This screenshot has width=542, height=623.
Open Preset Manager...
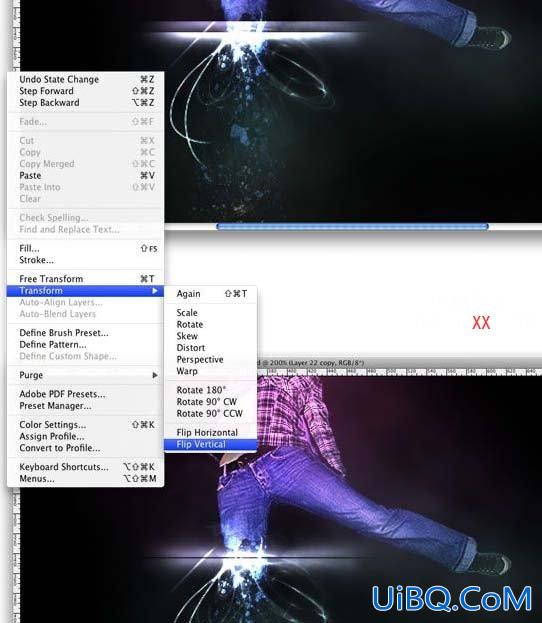click(x=85, y=406)
